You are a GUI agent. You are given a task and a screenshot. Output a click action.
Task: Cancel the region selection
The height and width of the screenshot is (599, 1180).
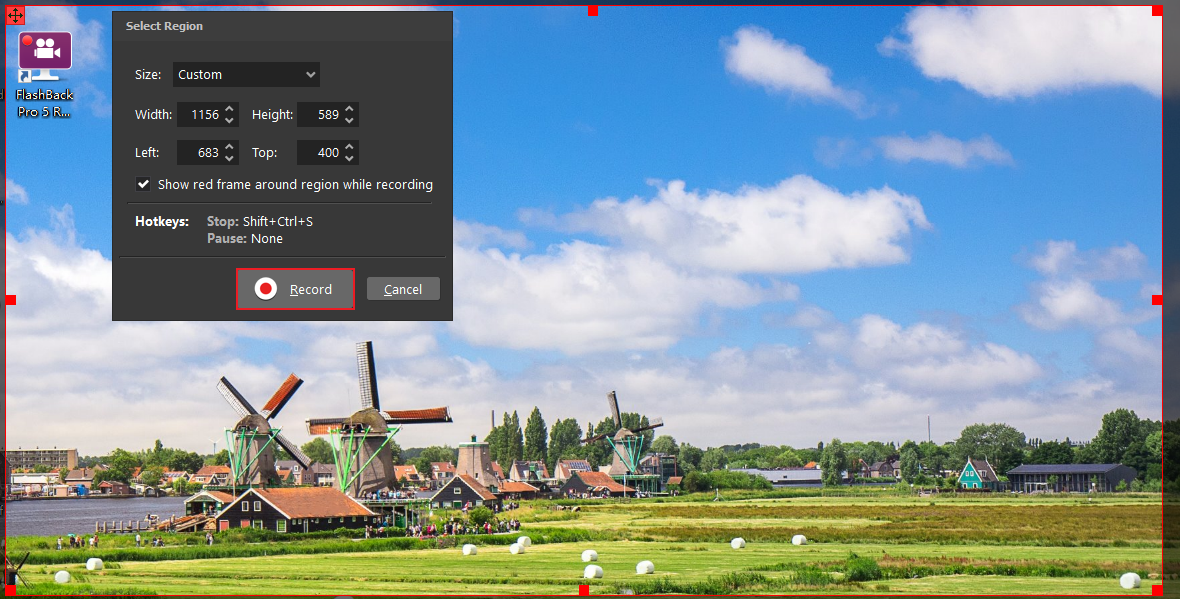click(x=403, y=289)
